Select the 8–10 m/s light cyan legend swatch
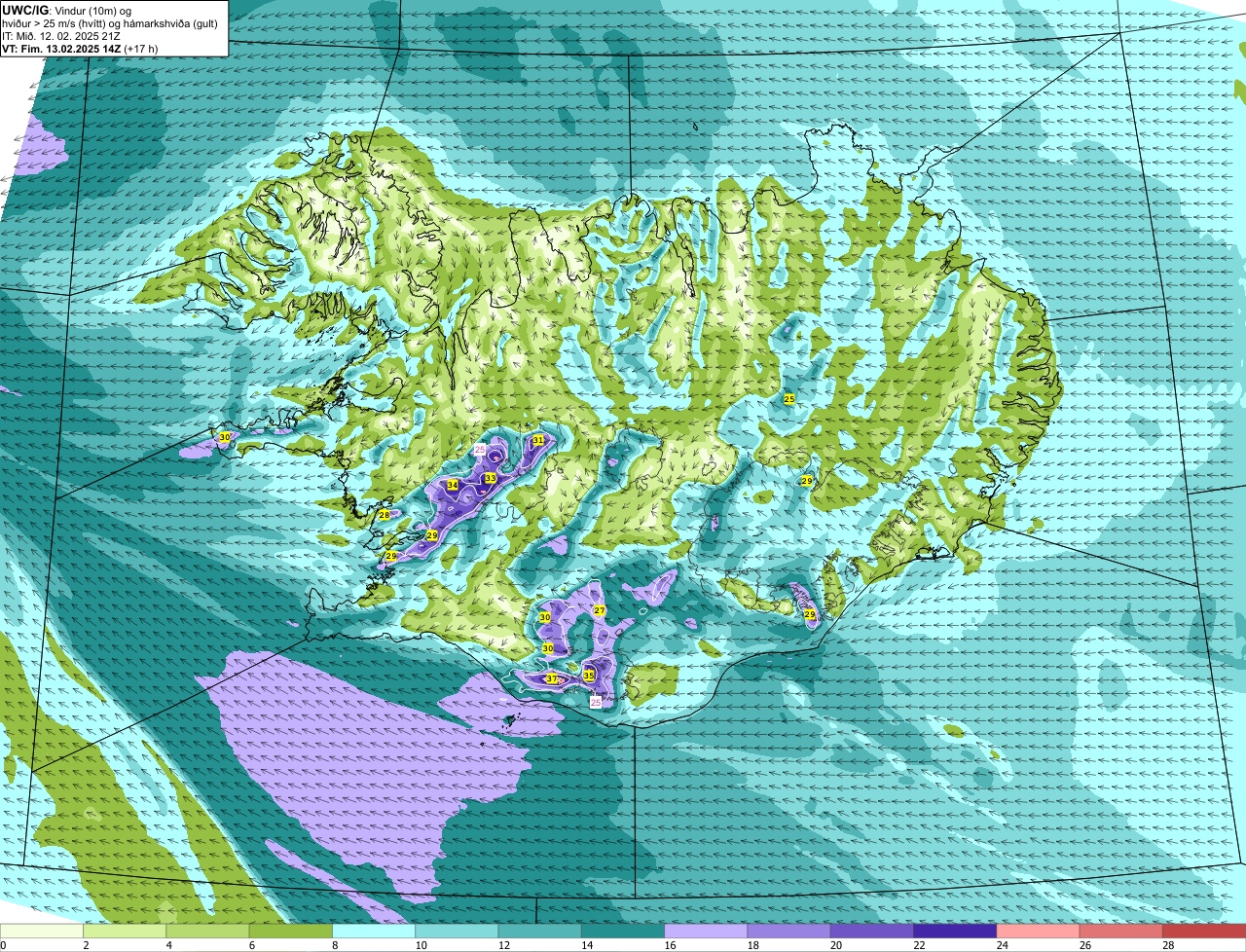The image size is (1246, 952). click(x=374, y=932)
